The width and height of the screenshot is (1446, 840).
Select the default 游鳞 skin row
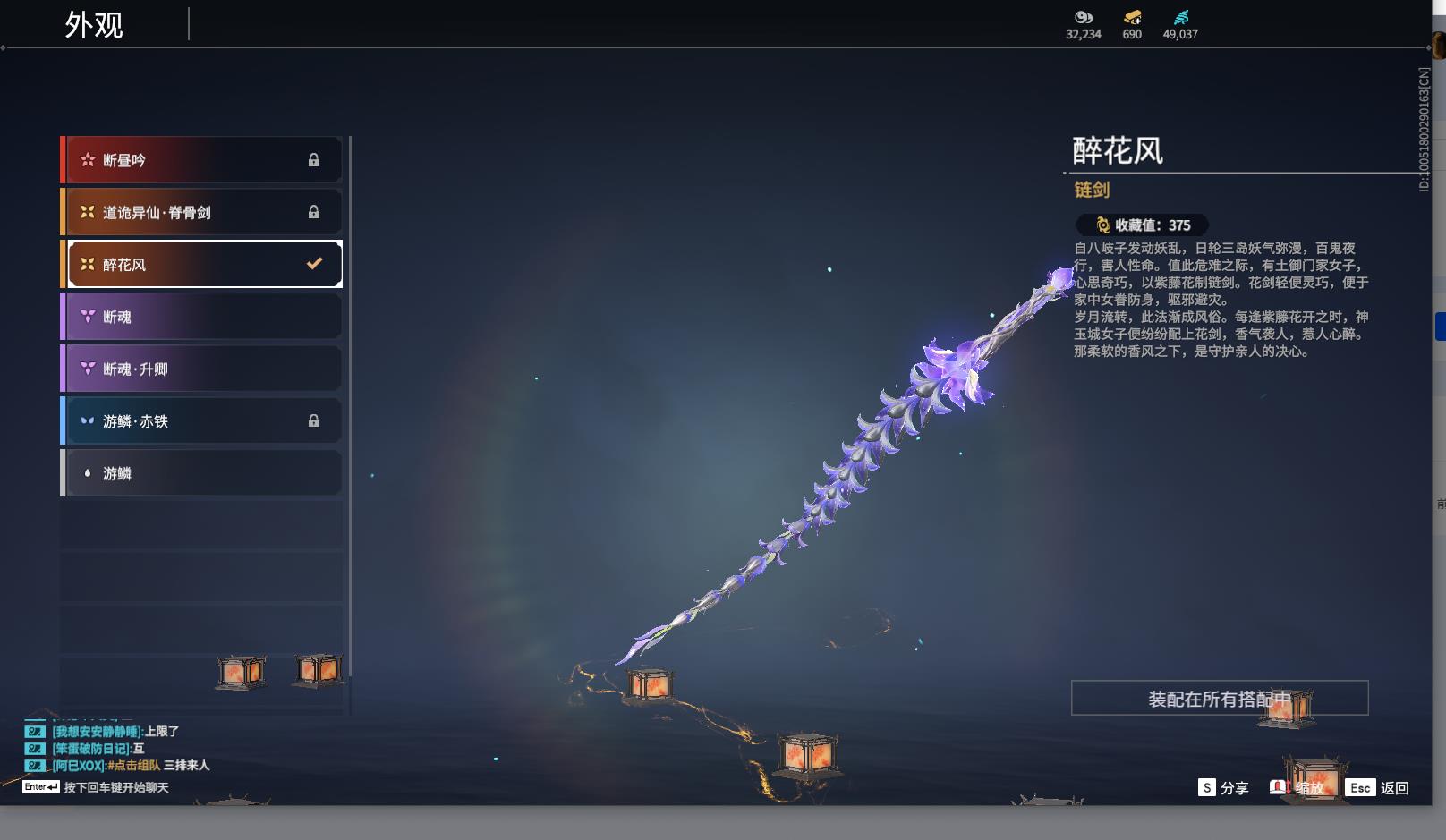point(201,473)
